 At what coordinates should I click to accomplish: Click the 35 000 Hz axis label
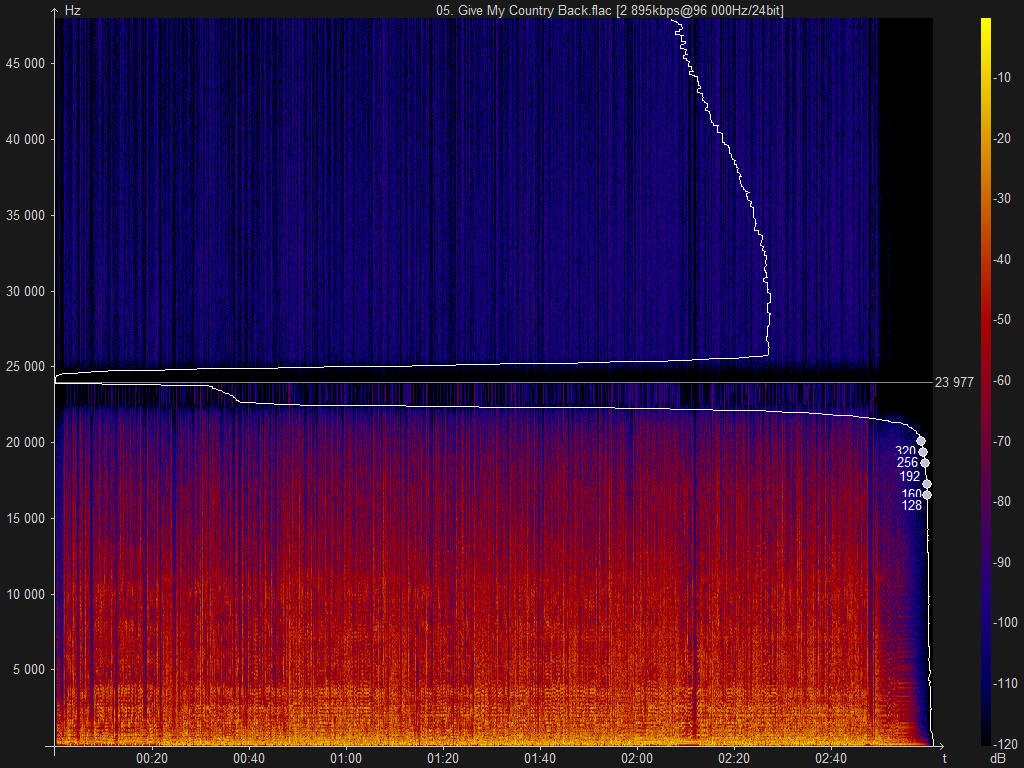click(25, 216)
